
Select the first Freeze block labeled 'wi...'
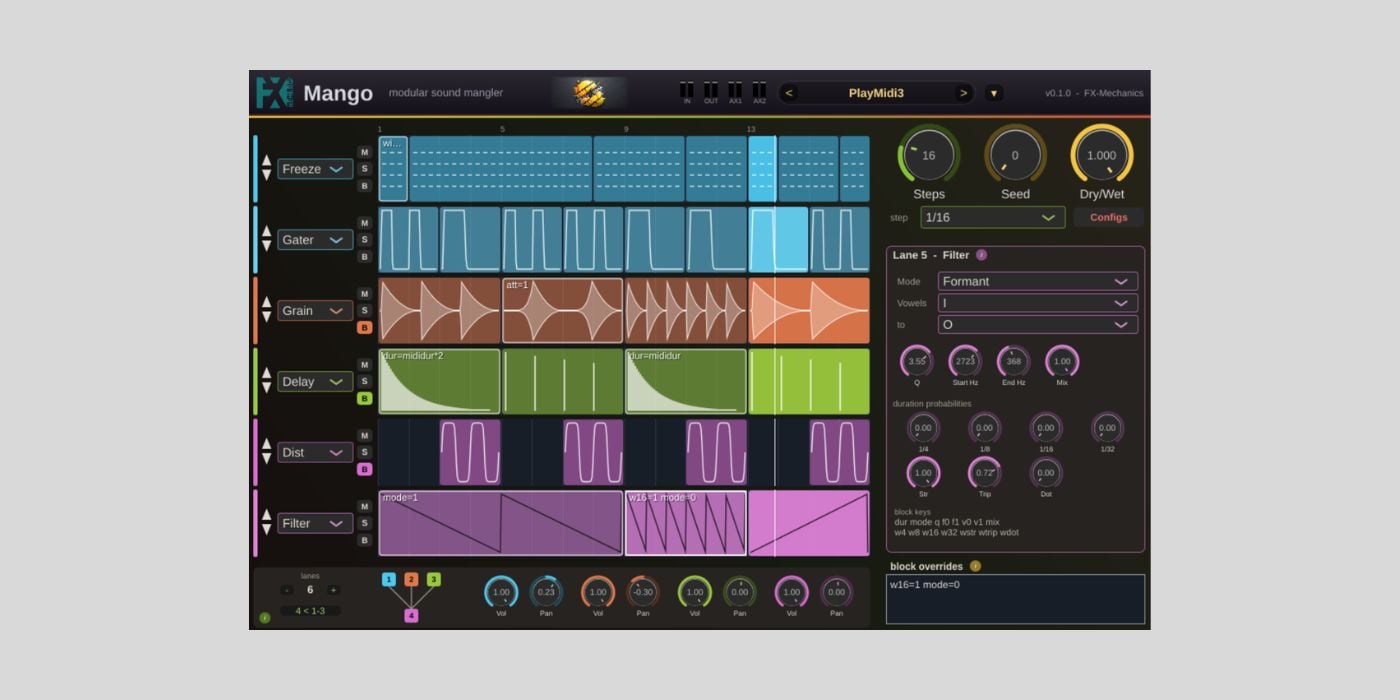(x=393, y=169)
